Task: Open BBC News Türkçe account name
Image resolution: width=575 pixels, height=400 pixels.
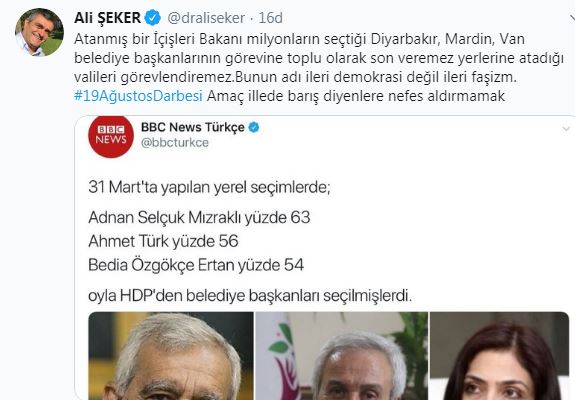Action: coord(193,127)
